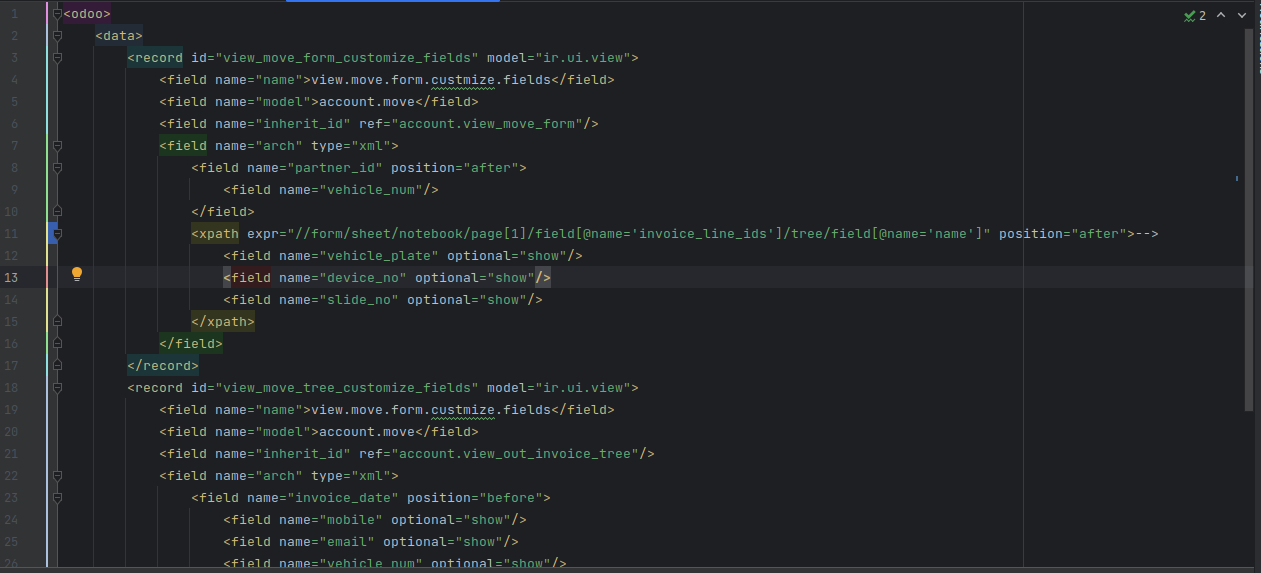This screenshot has width=1261, height=573.
Task: Collapse the <odoo> root tag fold on line 1
Action: coord(57,14)
